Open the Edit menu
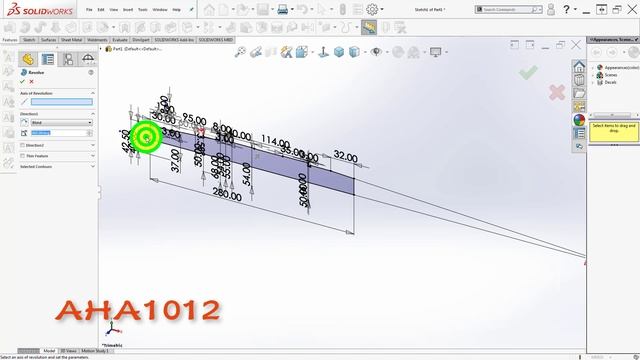Viewport: 640px width, 360px height. pos(101,9)
